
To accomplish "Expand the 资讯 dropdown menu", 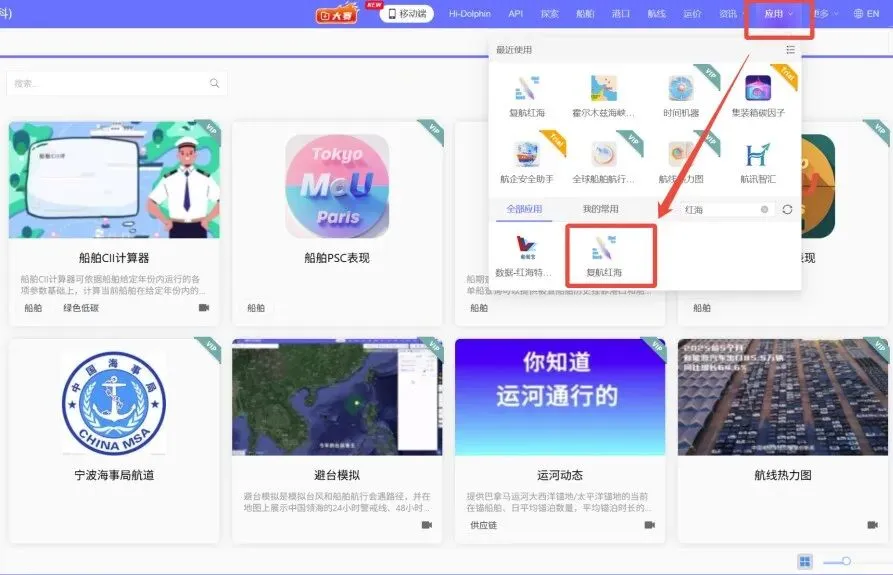I will point(731,14).
